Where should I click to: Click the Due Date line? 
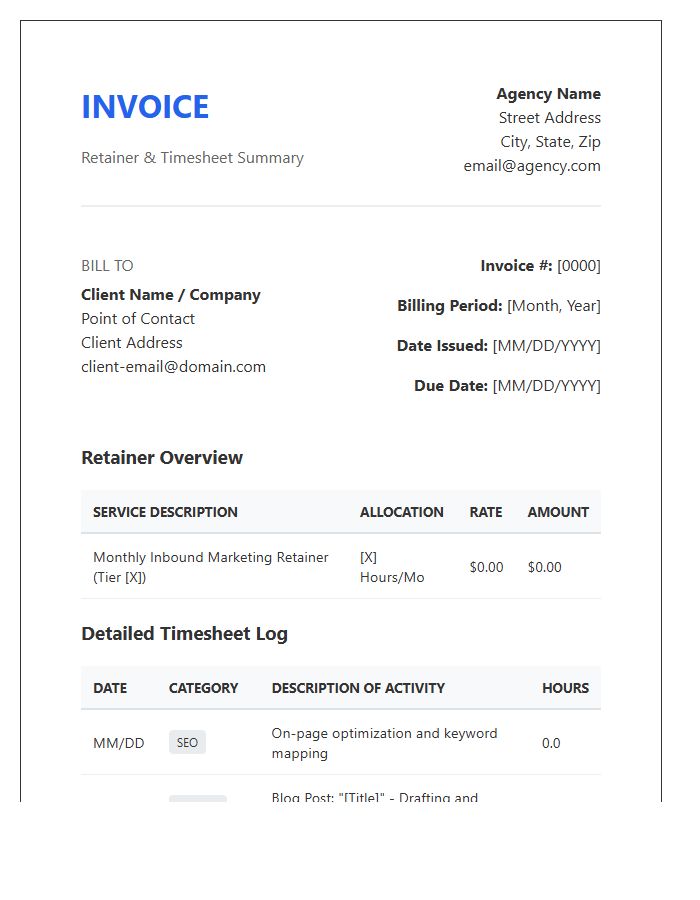507,386
